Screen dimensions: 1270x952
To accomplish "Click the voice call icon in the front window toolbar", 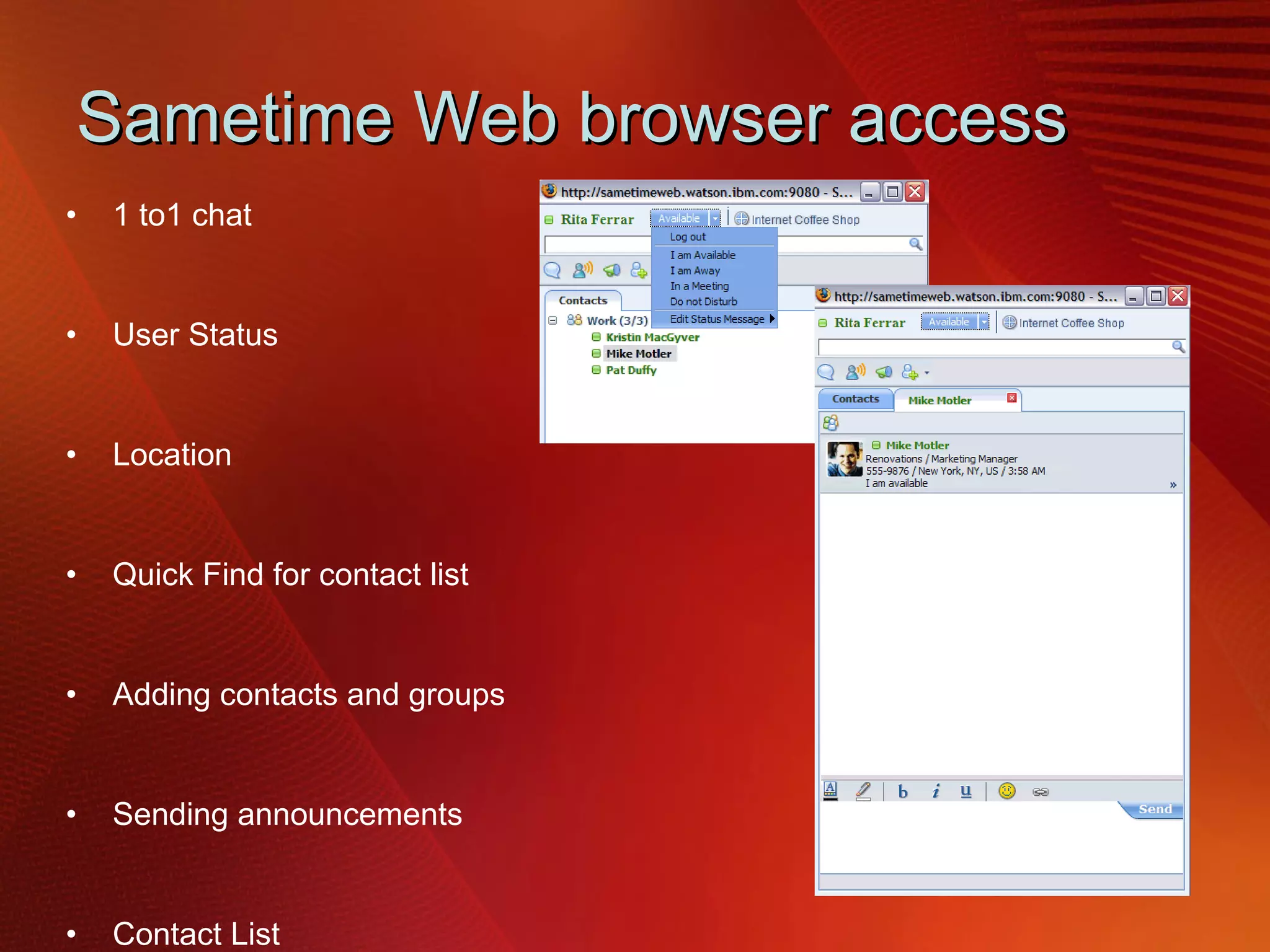I will [855, 371].
